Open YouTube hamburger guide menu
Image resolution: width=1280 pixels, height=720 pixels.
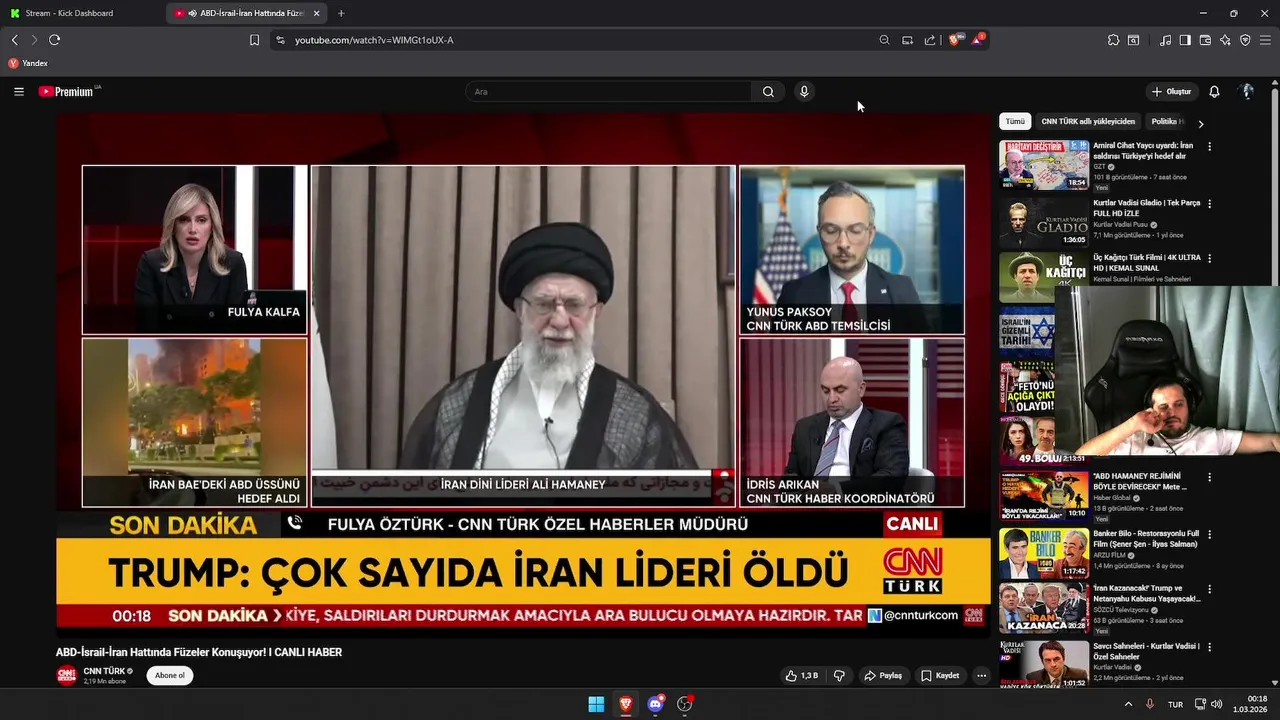pyautogui.click(x=19, y=91)
